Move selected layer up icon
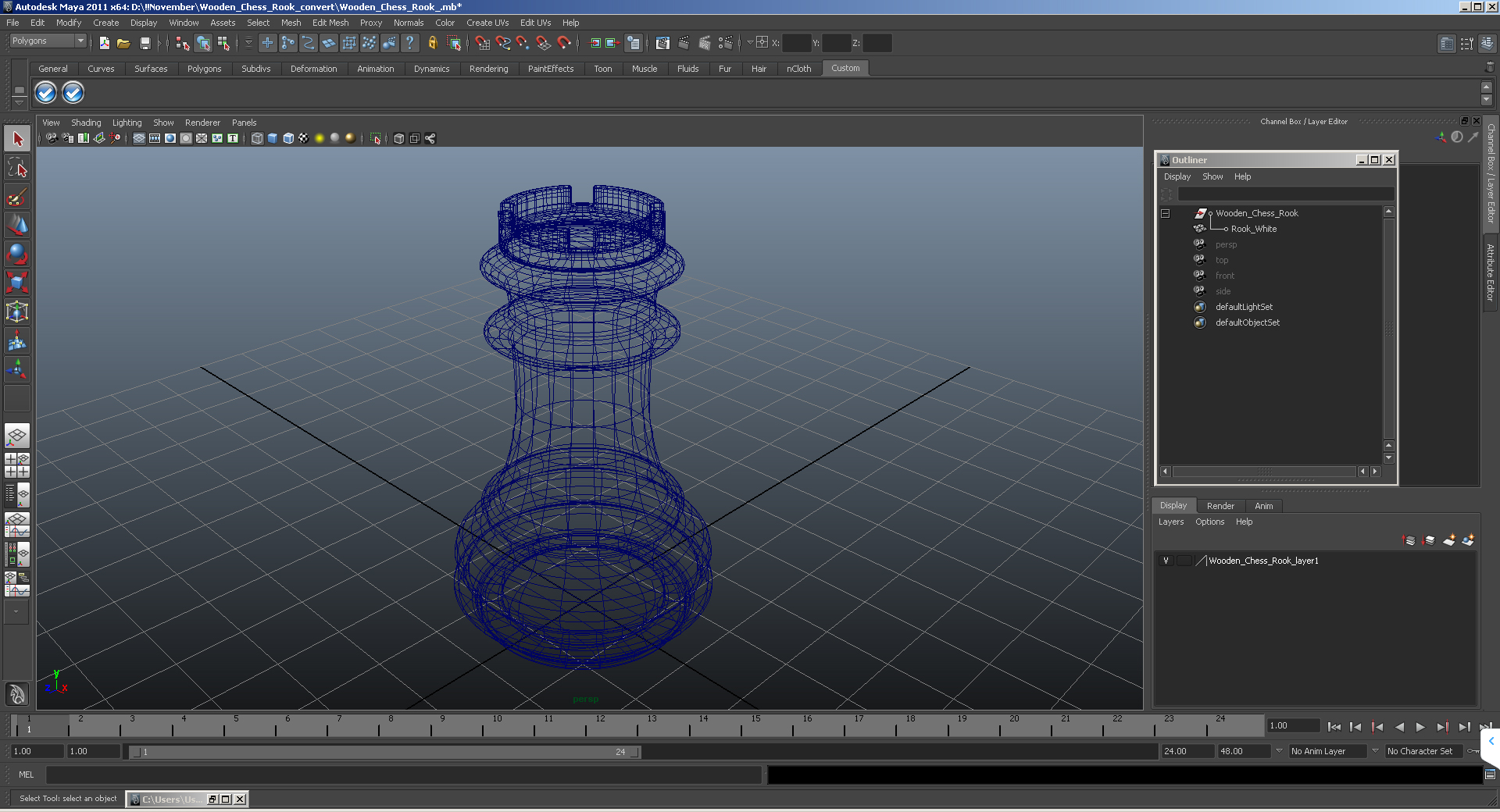The height and width of the screenshot is (812, 1500). click(1409, 540)
